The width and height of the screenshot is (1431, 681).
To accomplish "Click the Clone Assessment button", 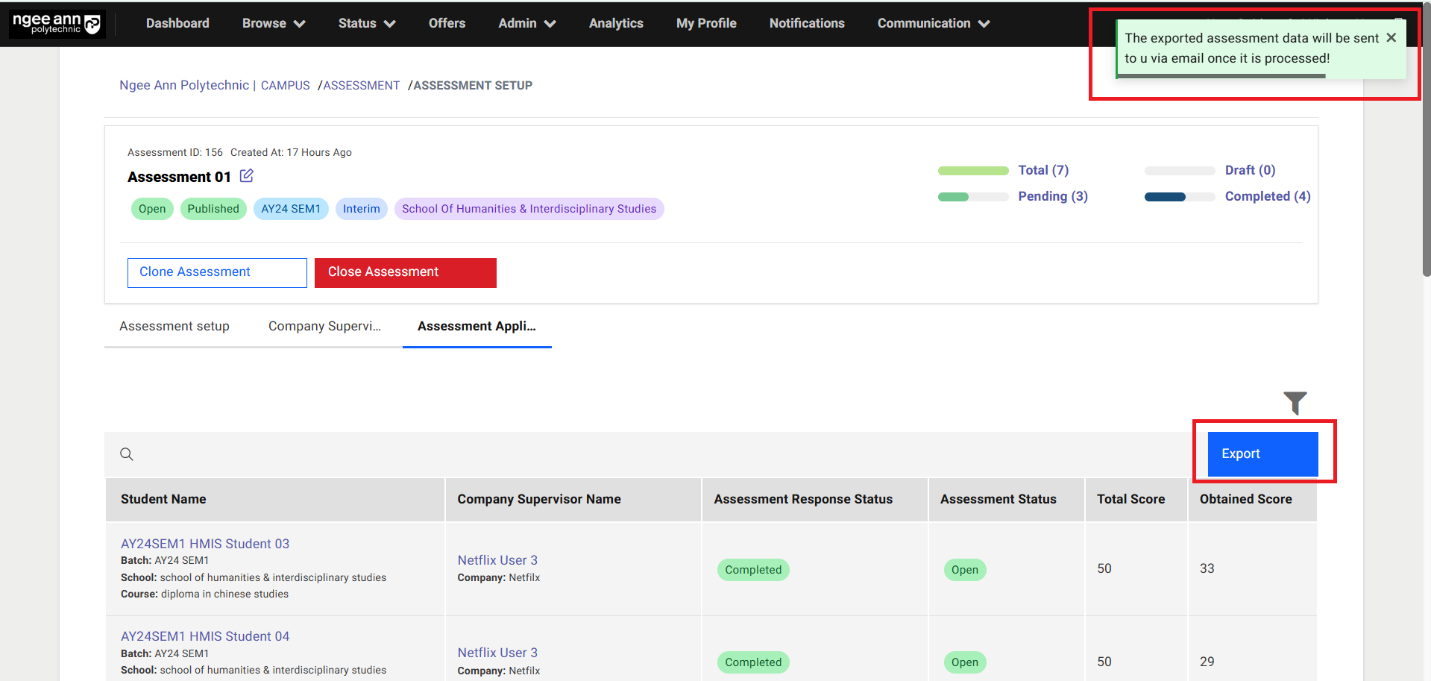I will (216, 272).
